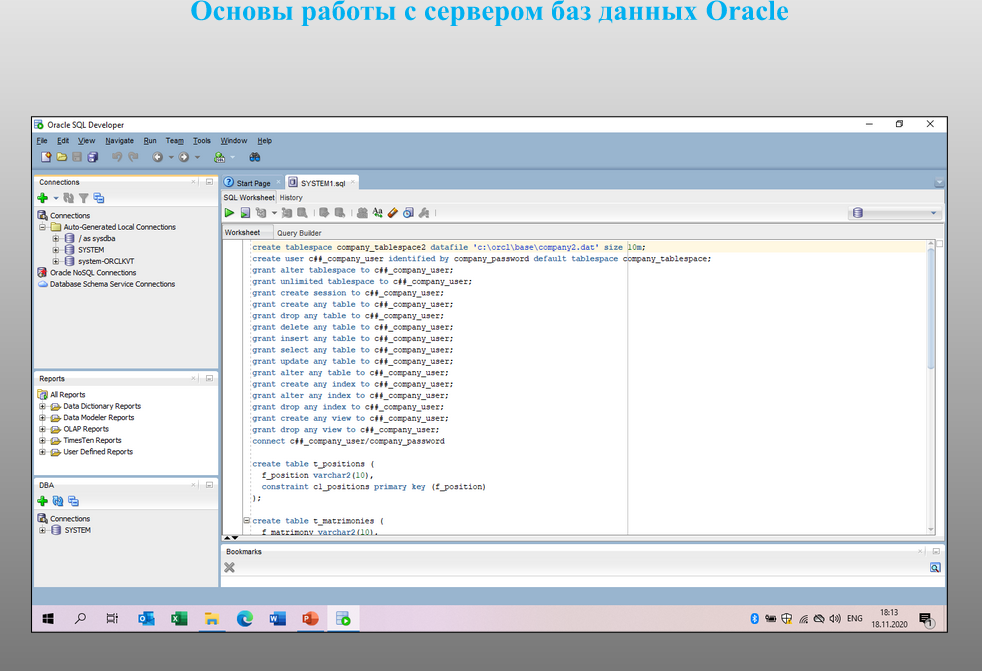The height and width of the screenshot is (671, 982).
Task: Expand User Defined Reports folder
Action: point(43,452)
